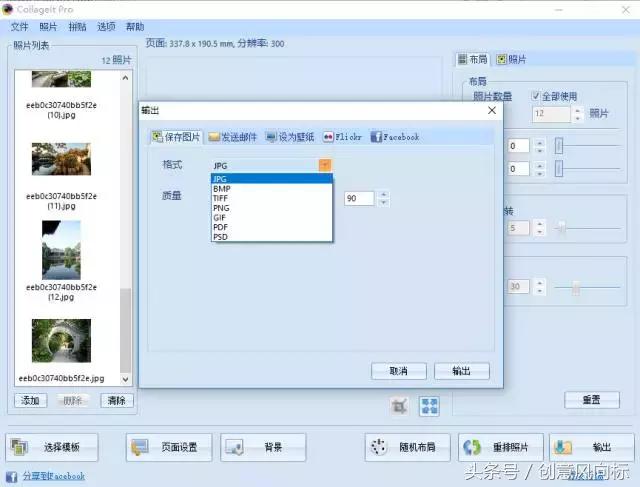Select BMP format in dropdown list
Screen dimensions: 640x487
pos(271,189)
